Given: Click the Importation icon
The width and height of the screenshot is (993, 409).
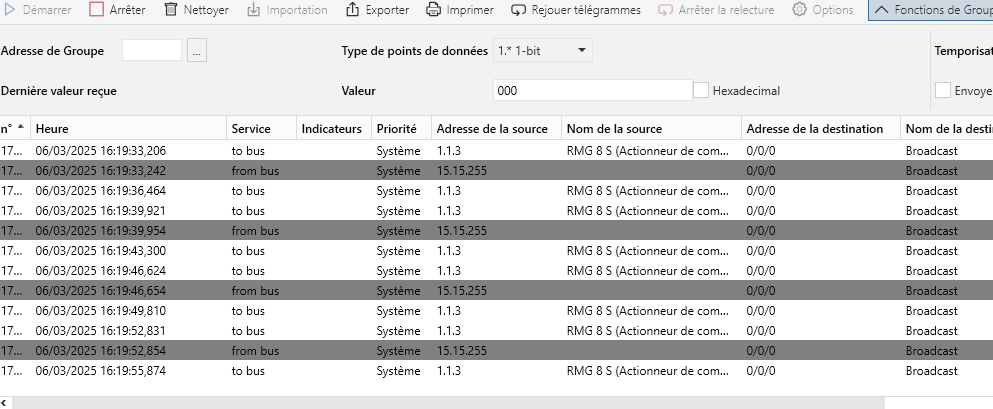Looking at the screenshot, I should coord(253,10).
